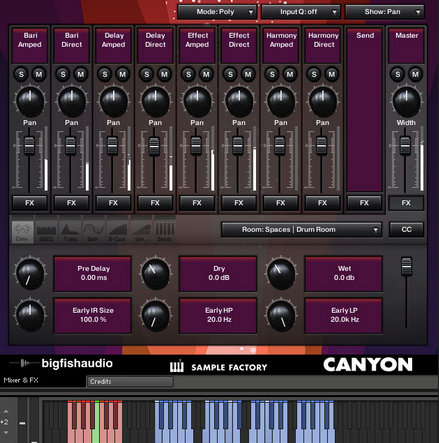The height and width of the screenshot is (443, 439).
Task: Open FX for Effect Amped channel
Action: point(197,203)
